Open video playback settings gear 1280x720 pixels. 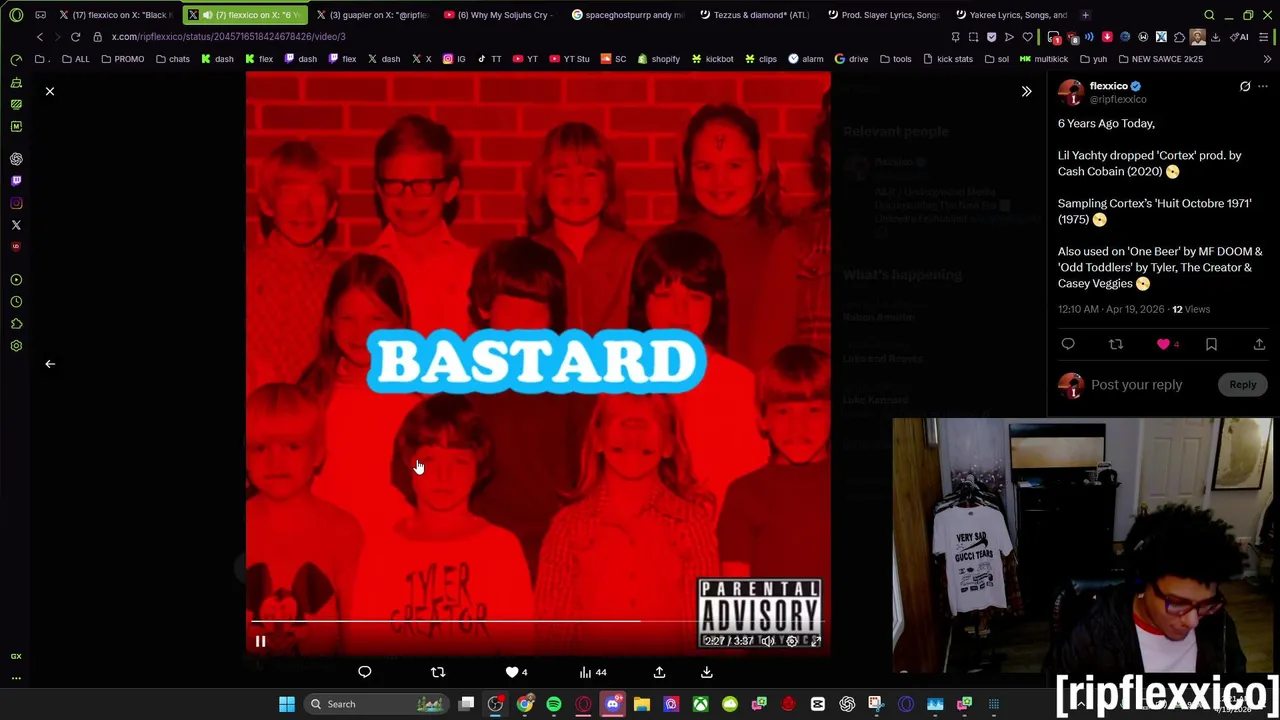792,641
